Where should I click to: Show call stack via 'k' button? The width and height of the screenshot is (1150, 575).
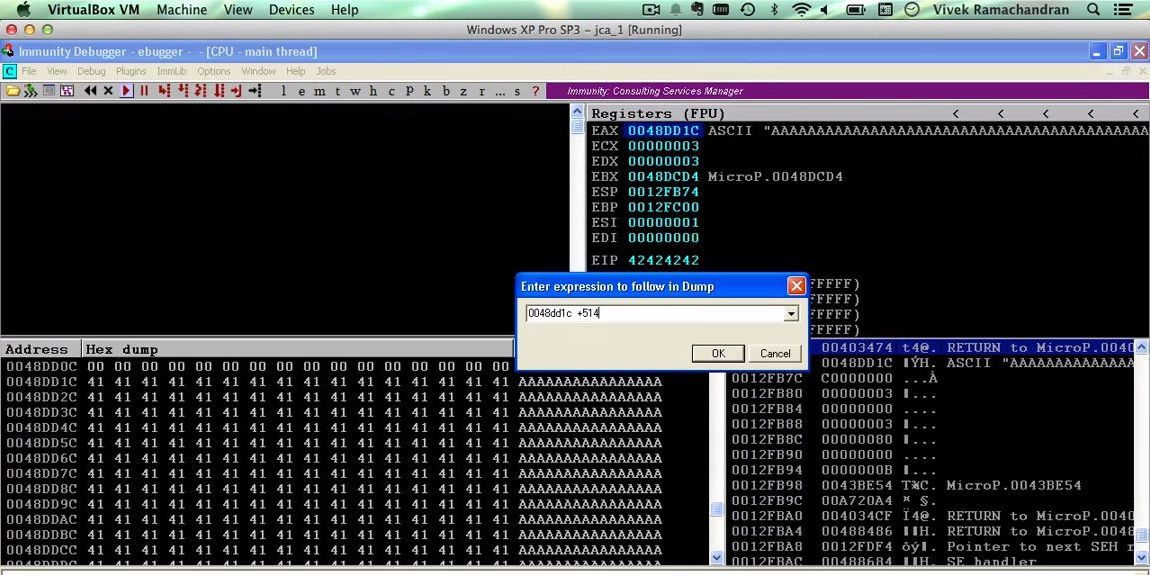427,91
